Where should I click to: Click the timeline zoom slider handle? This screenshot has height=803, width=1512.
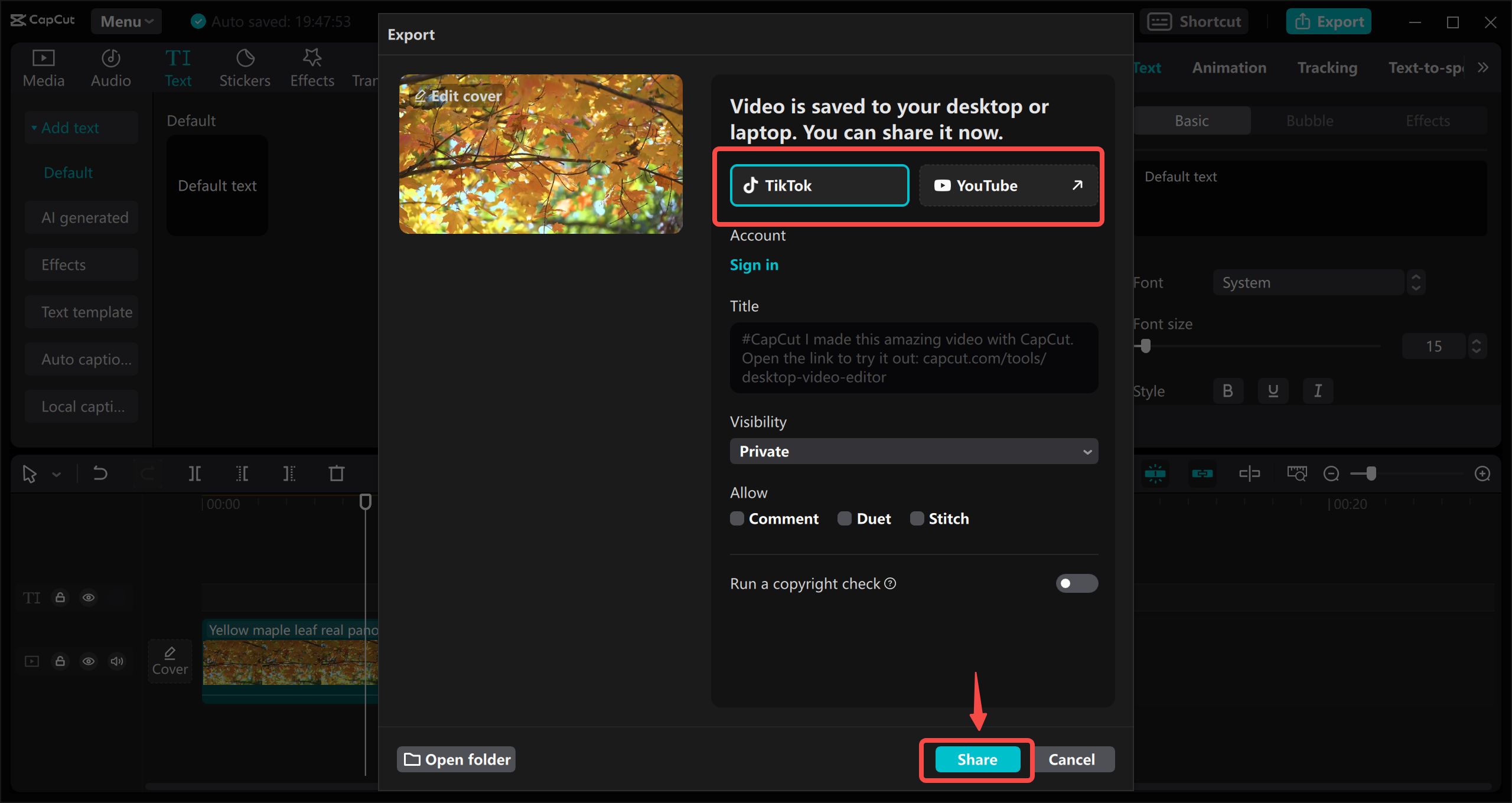click(x=1371, y=474)
